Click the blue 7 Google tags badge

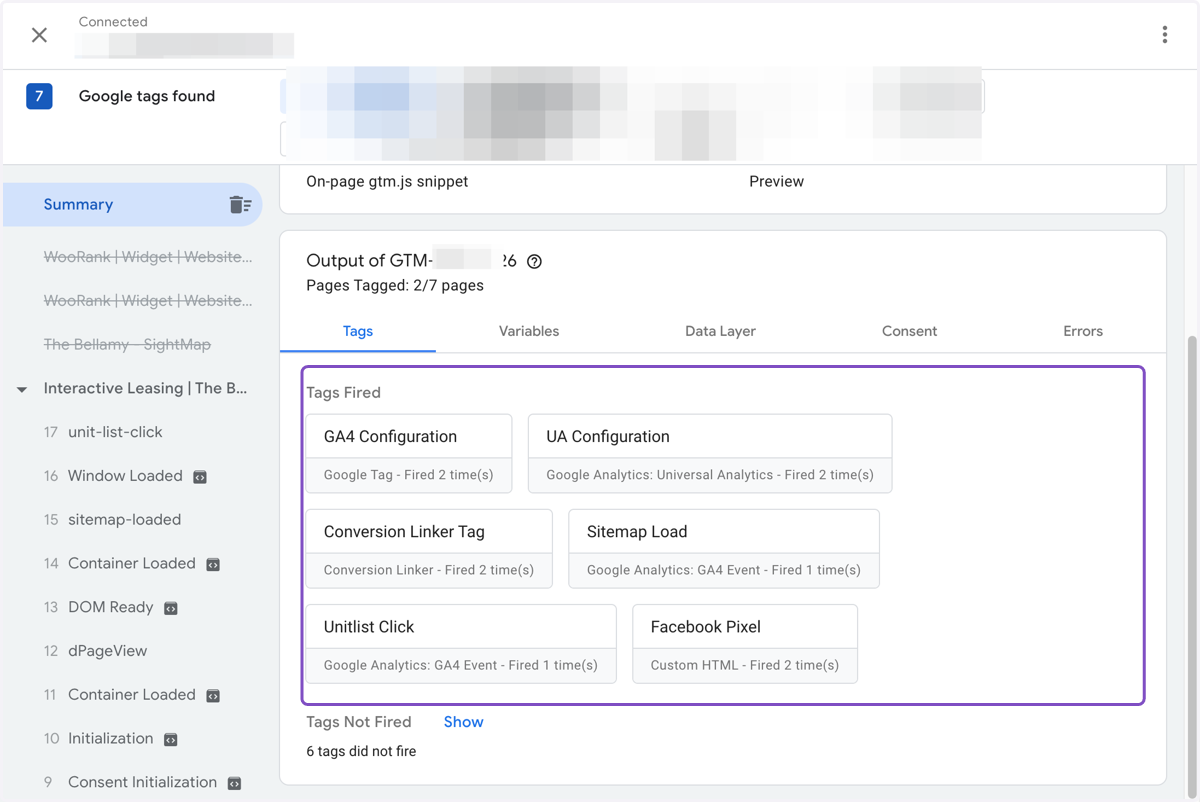click(x=39, y=96)
